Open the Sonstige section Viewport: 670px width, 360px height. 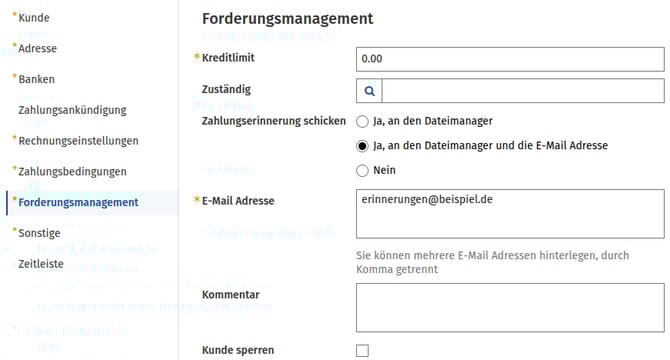click(x=39, y=233)
